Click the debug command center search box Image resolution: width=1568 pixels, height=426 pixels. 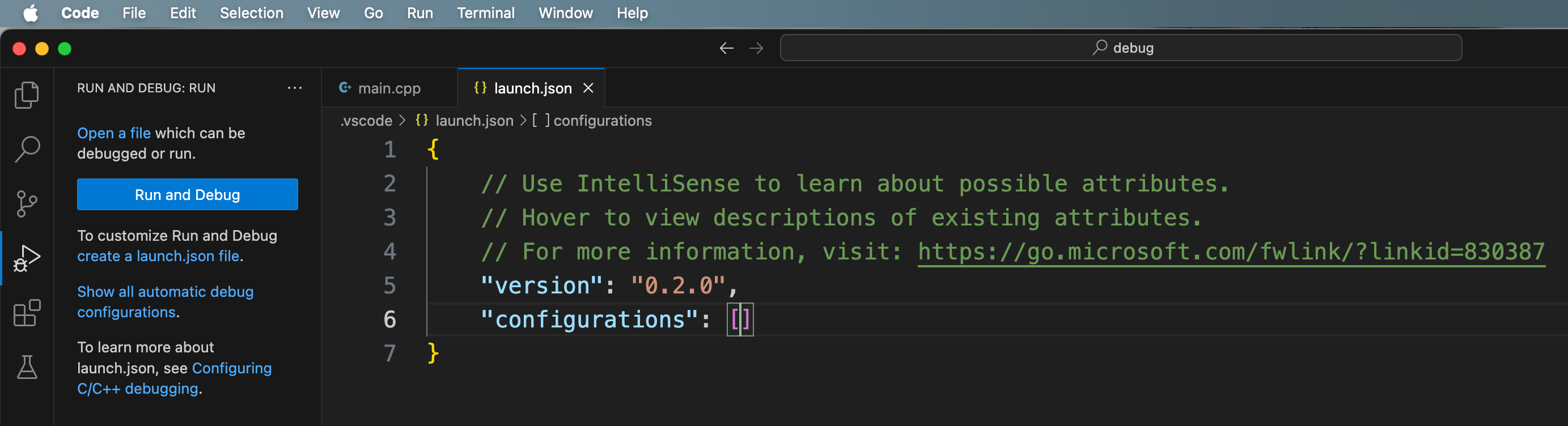(x=1121, y=48)
